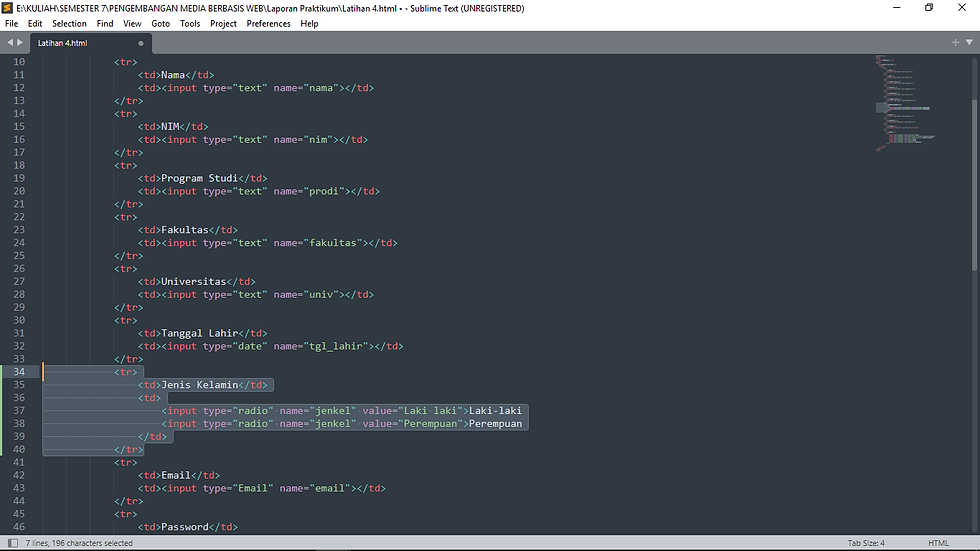The width and height of the screenshot is (980, 551).
Task: Click the Sublime Text app icon in title bar
Action: tap(7, 8)
